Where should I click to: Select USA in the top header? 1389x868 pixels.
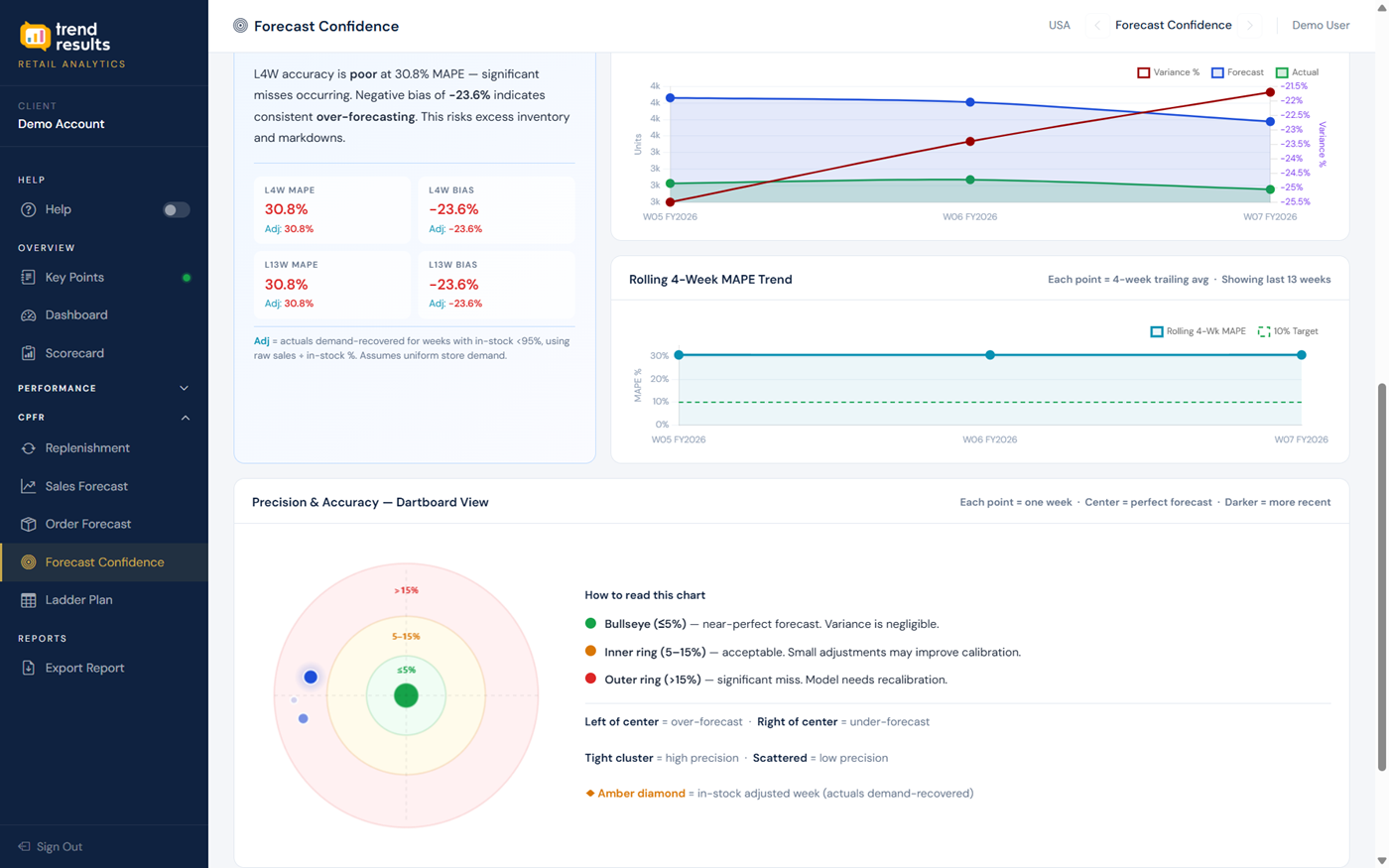tap(1059, 26)
